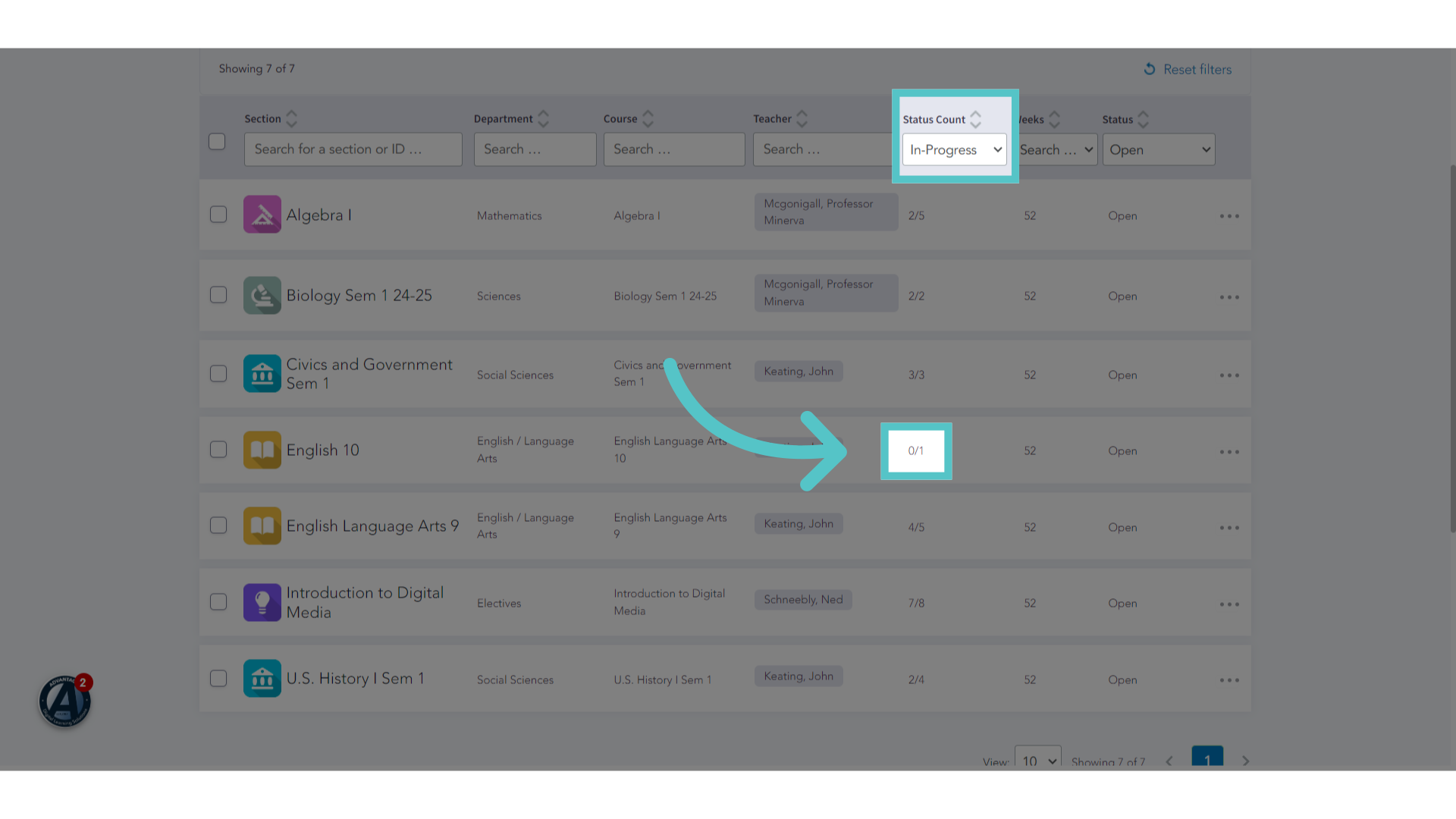Click the 0/1 status count for English 10

[916, 451]
